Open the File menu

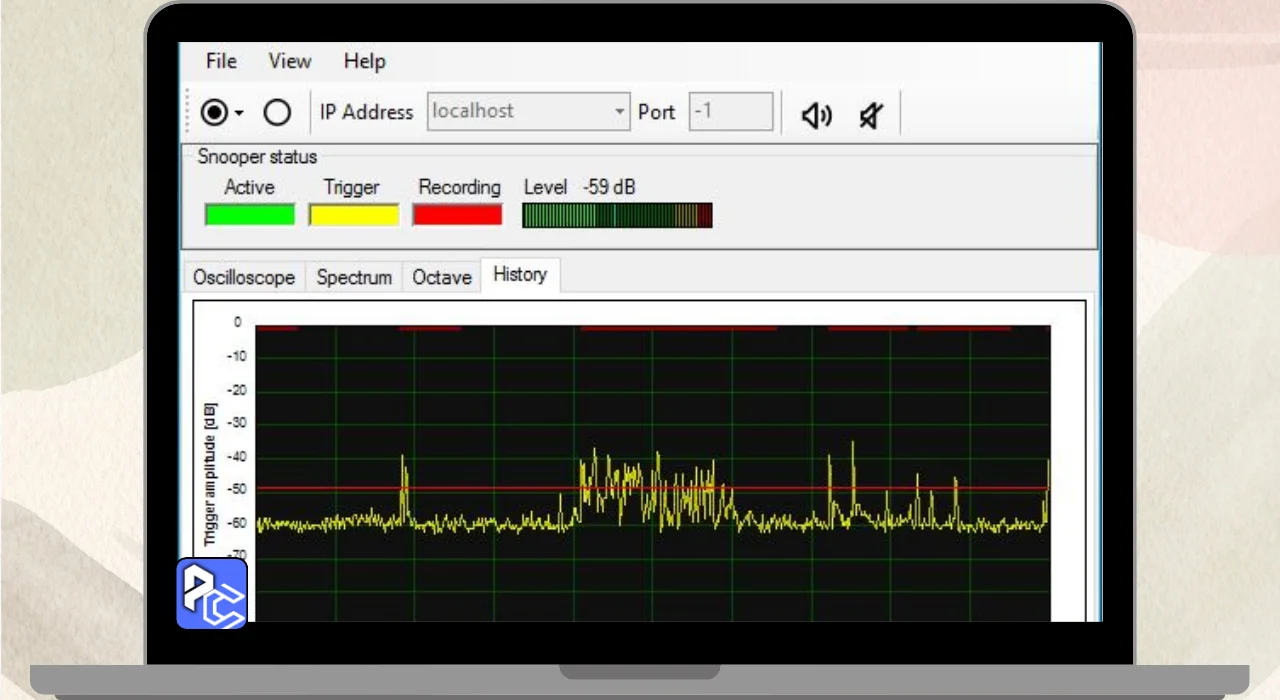coord(221,61)
